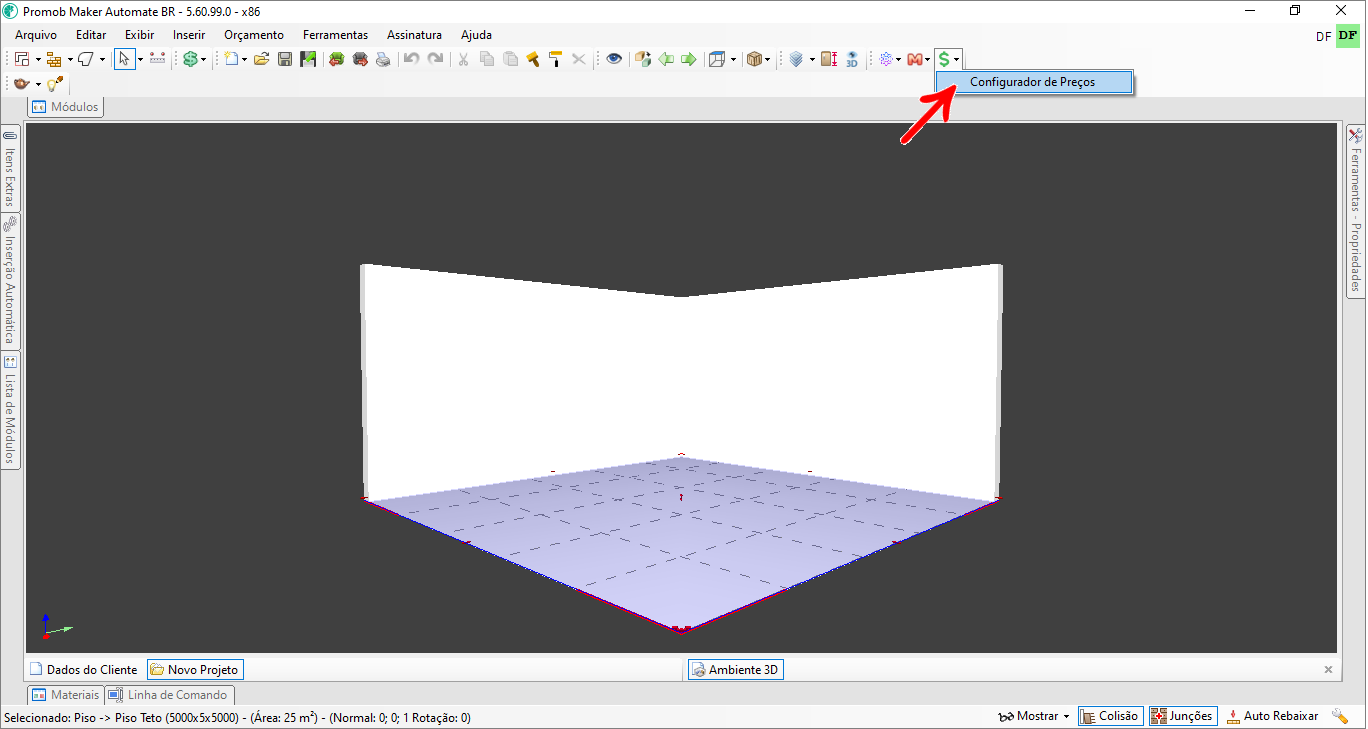Open the Exibir menu

click(140, 34)
